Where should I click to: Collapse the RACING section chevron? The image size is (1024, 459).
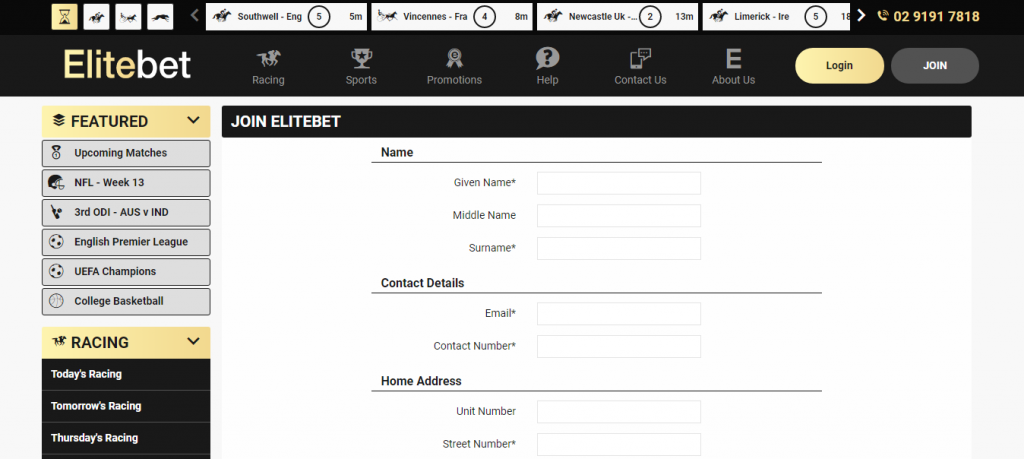(x=193, y=341)
